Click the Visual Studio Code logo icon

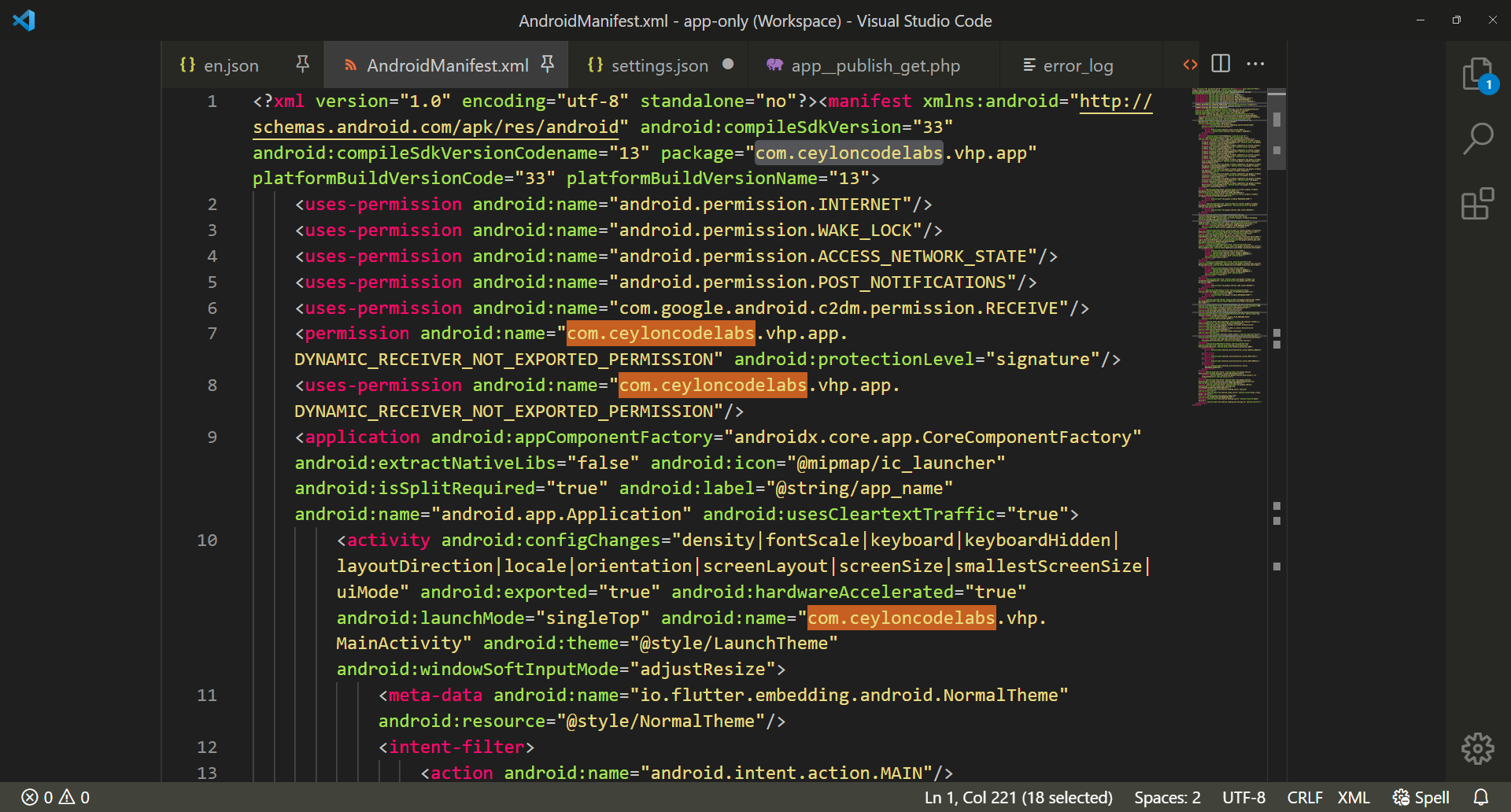pyautogui.click(x=24, y=20)
